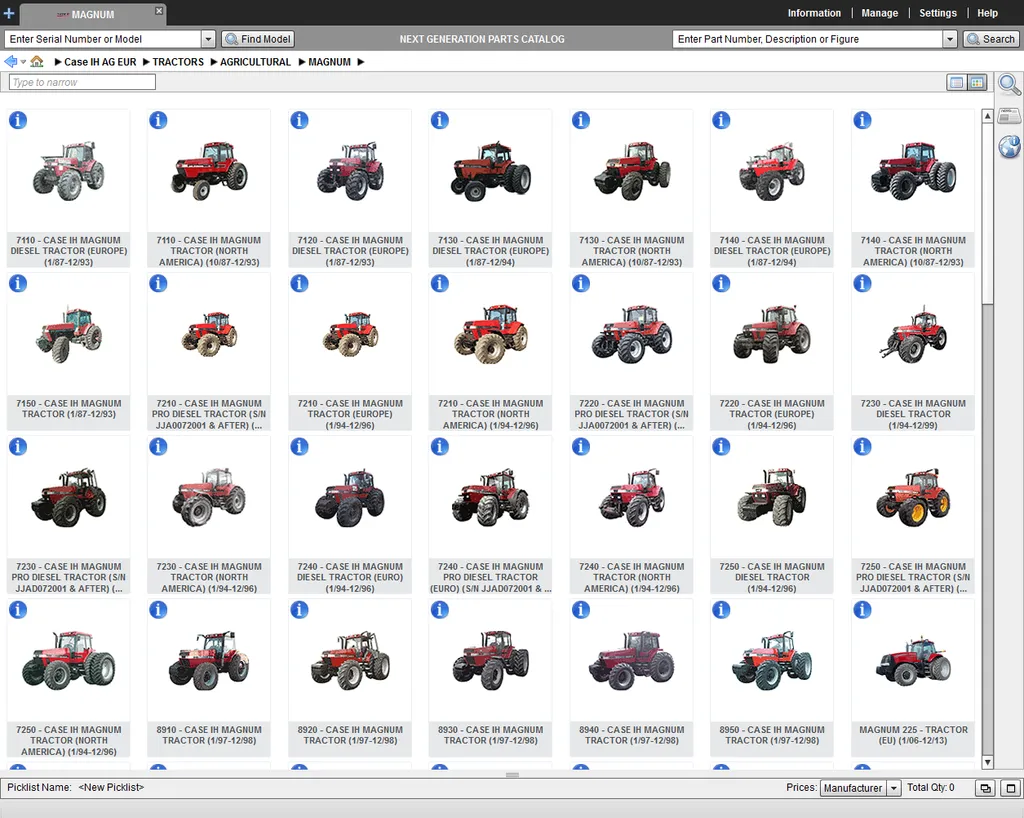This screenshot has height=818, width=1024.
Task: Click the Find Model button
Action: pyautogui.click(x=257, y=39)
